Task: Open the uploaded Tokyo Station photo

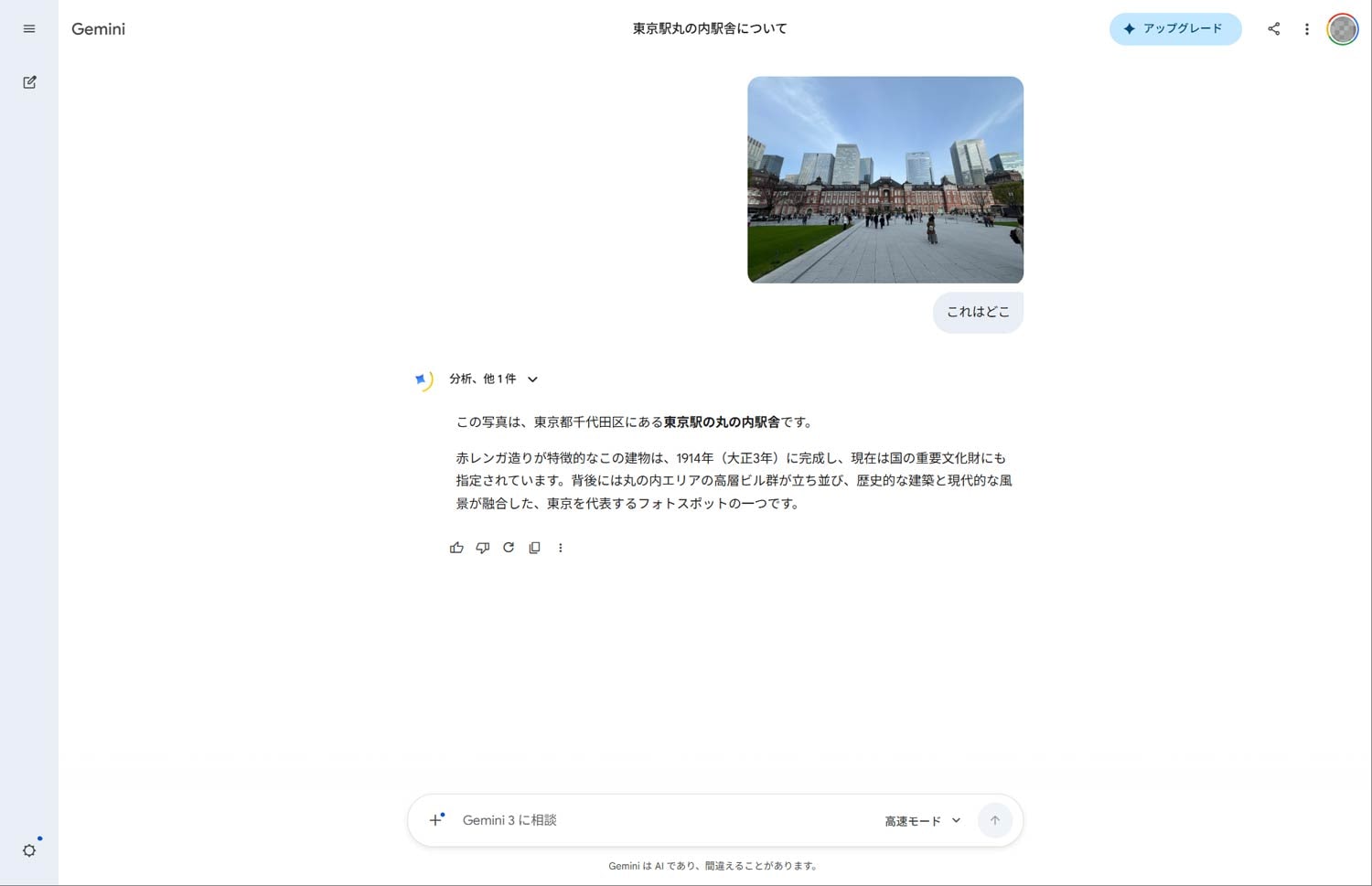Action: pos(884,178)
